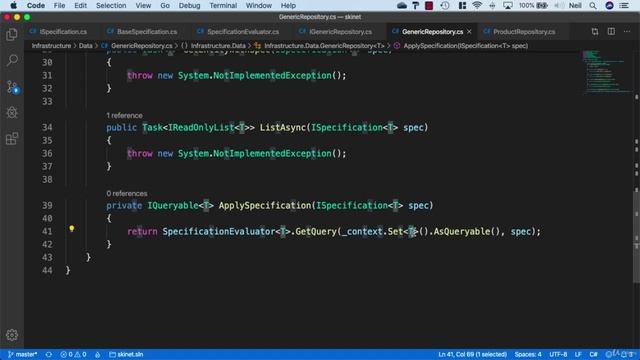Open the Apple menu

coord(13,5)
